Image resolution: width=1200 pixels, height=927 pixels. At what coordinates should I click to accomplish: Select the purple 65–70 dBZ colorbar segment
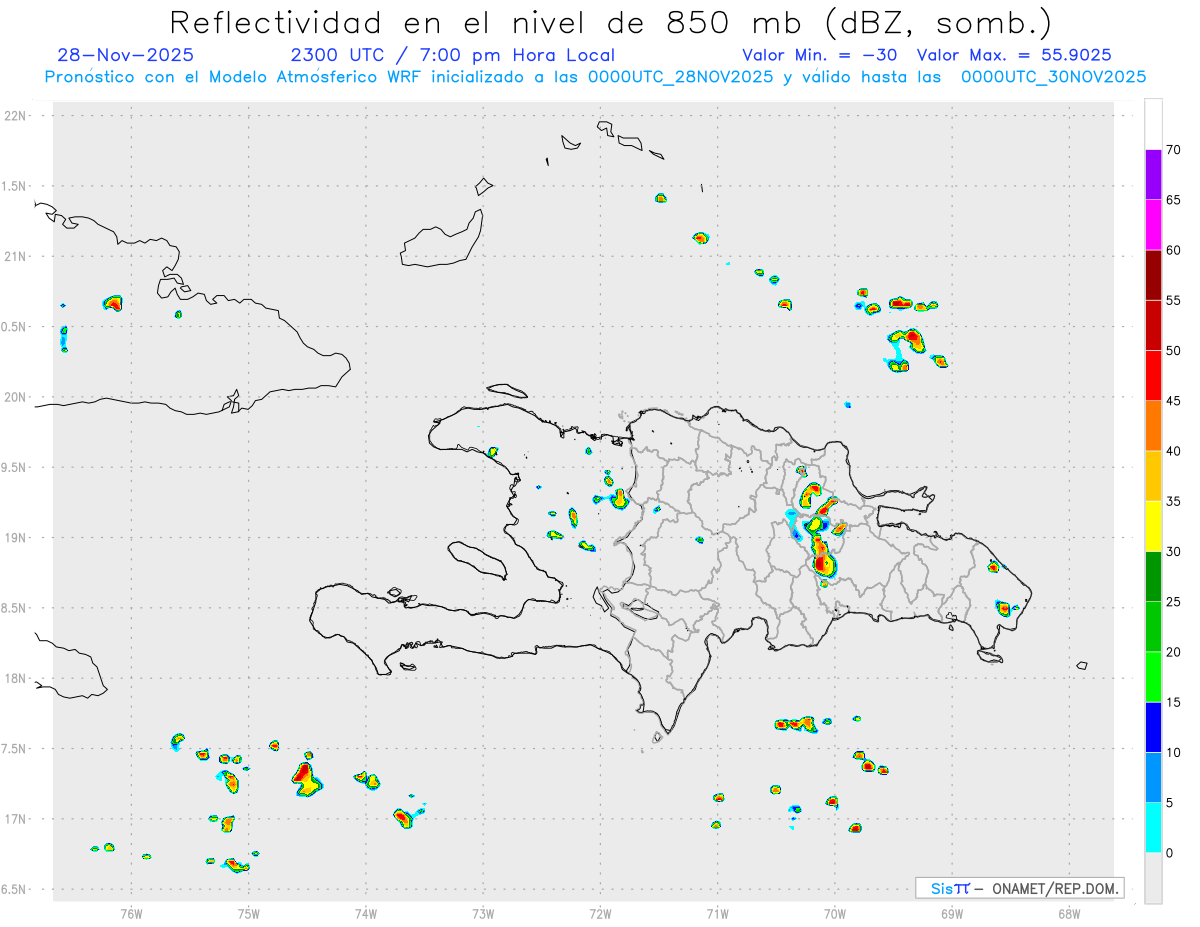(1153, 175)
